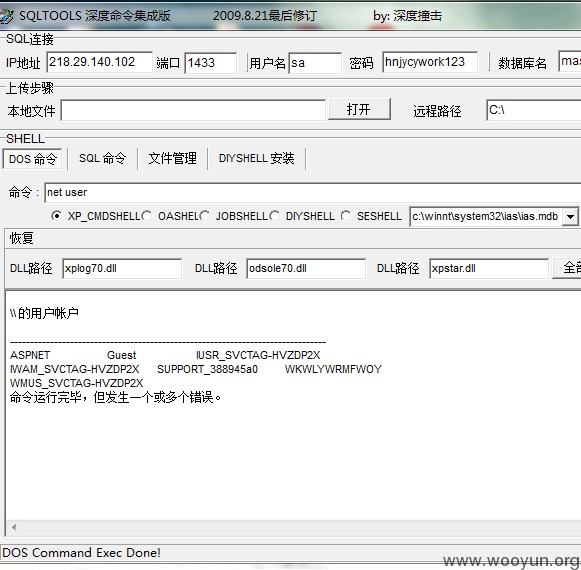The image size is (581, 570).
Task: Switch to the DOS 命令 tab
Action: (33, 159)
